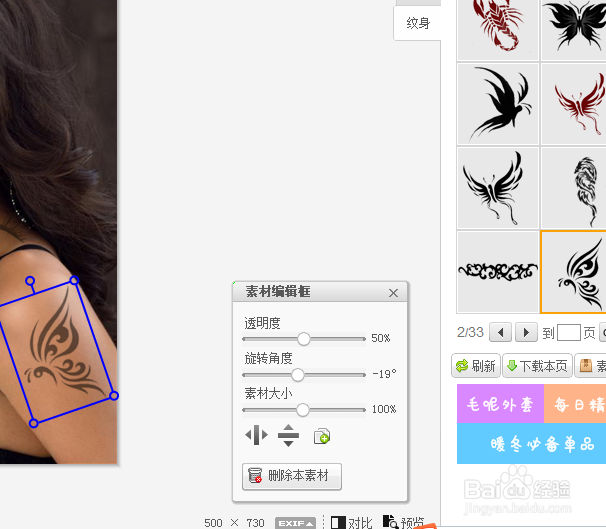Click the 2/33 page indicator
The height and width of the screenshot is (529, 606).
tap(470, 332)
